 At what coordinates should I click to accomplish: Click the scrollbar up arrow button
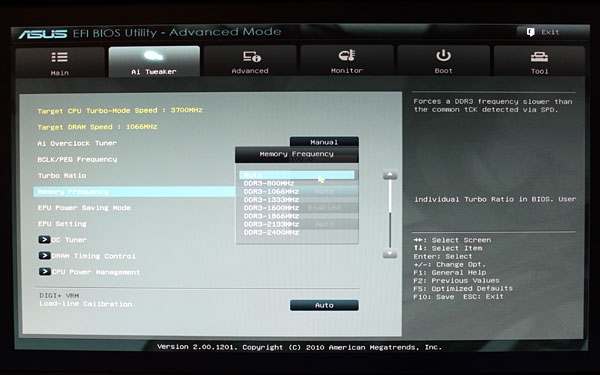[x=390, y=175]
